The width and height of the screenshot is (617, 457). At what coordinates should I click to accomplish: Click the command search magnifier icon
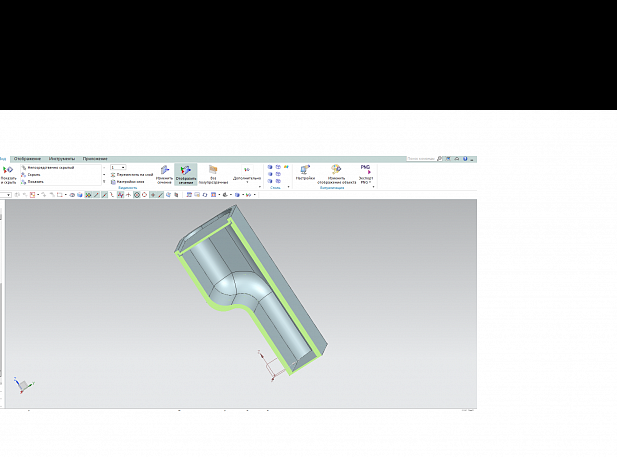tap(440, 159)
